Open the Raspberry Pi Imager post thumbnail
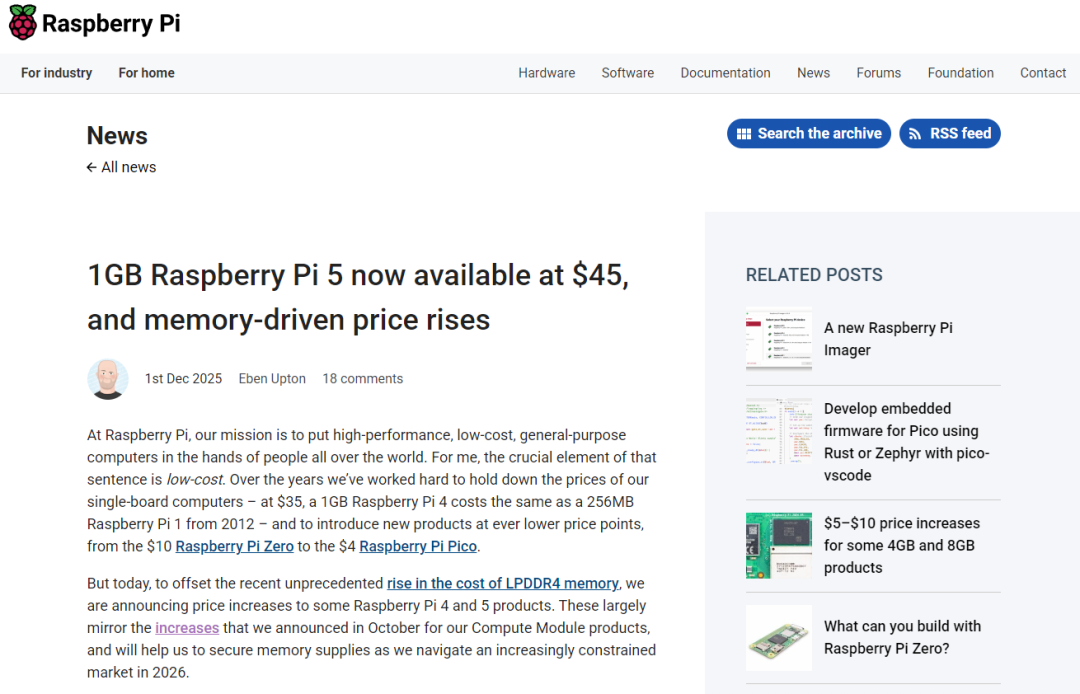 point(779,339)
